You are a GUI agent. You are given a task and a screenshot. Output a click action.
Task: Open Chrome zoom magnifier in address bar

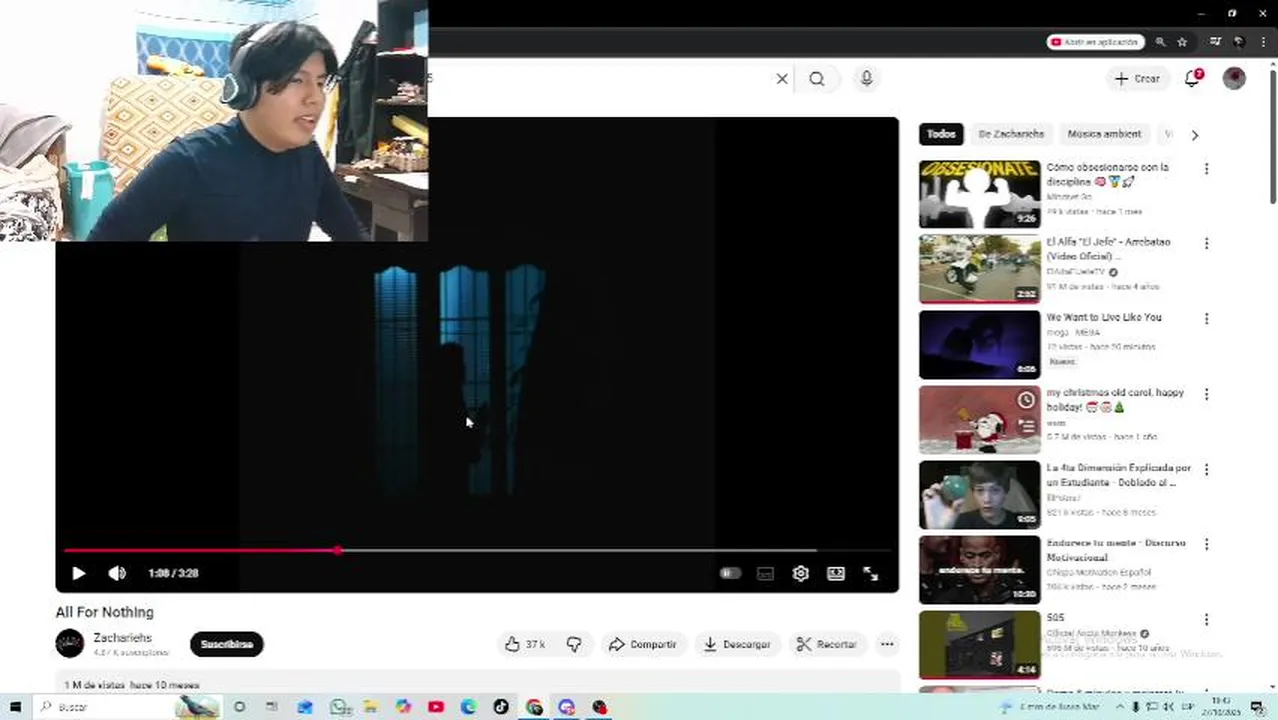(1160, 42)
